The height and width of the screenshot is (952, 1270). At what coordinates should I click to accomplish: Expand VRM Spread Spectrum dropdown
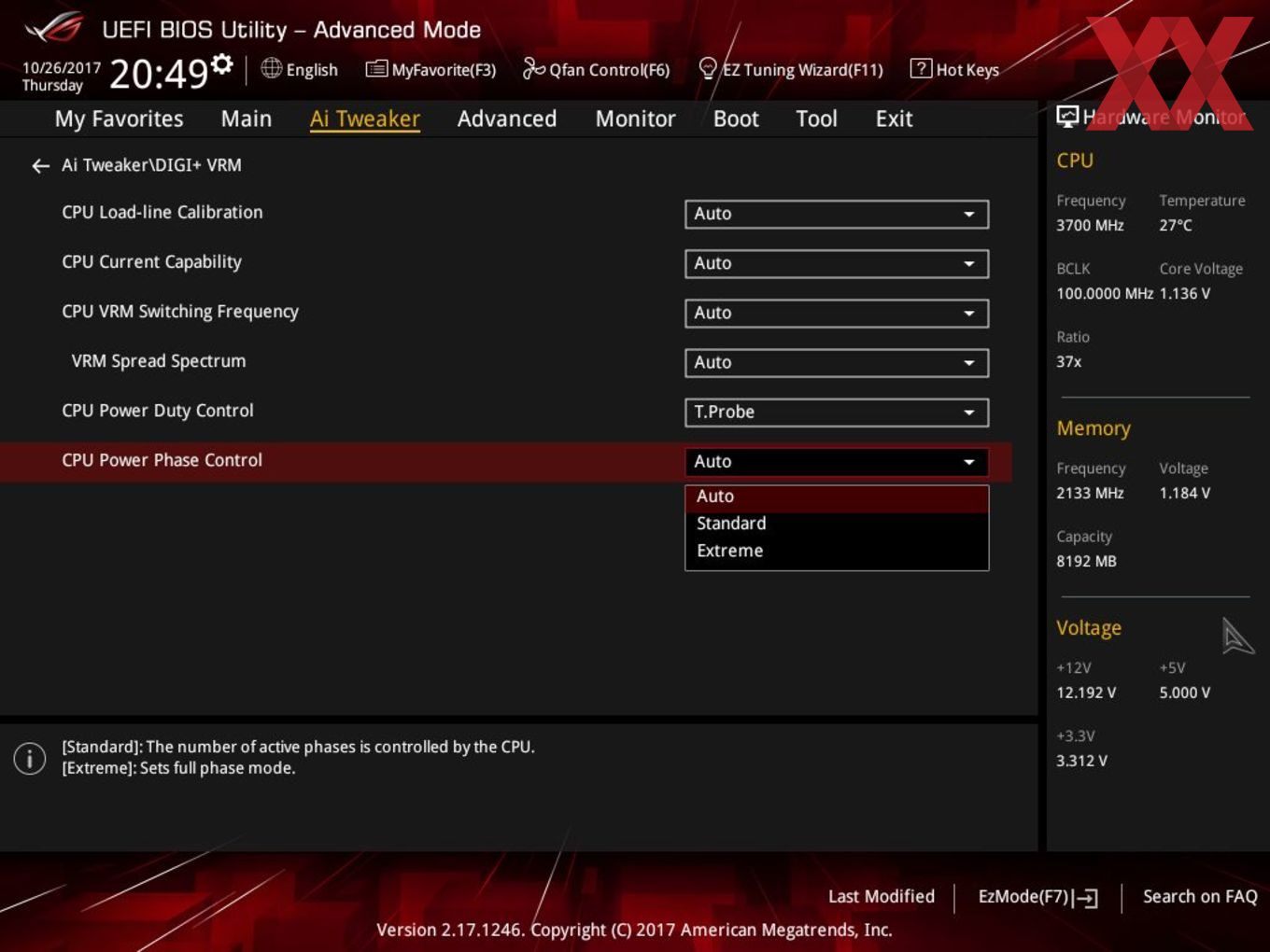(x=837, y=362)
